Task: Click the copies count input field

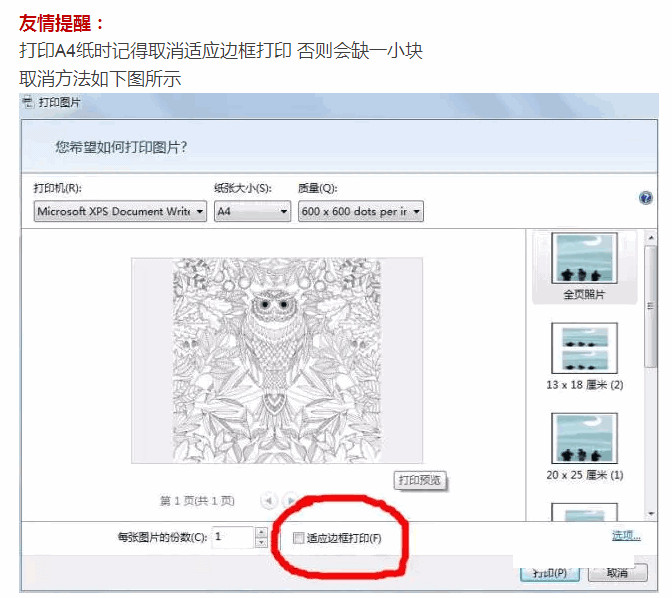Action: 233,537
